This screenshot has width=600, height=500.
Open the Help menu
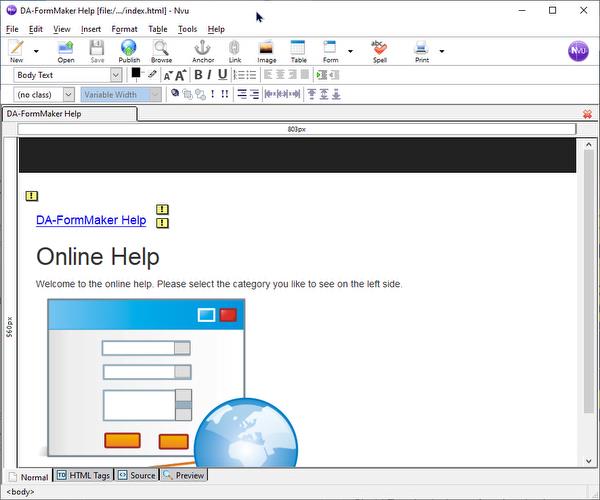tap(216, 29)
